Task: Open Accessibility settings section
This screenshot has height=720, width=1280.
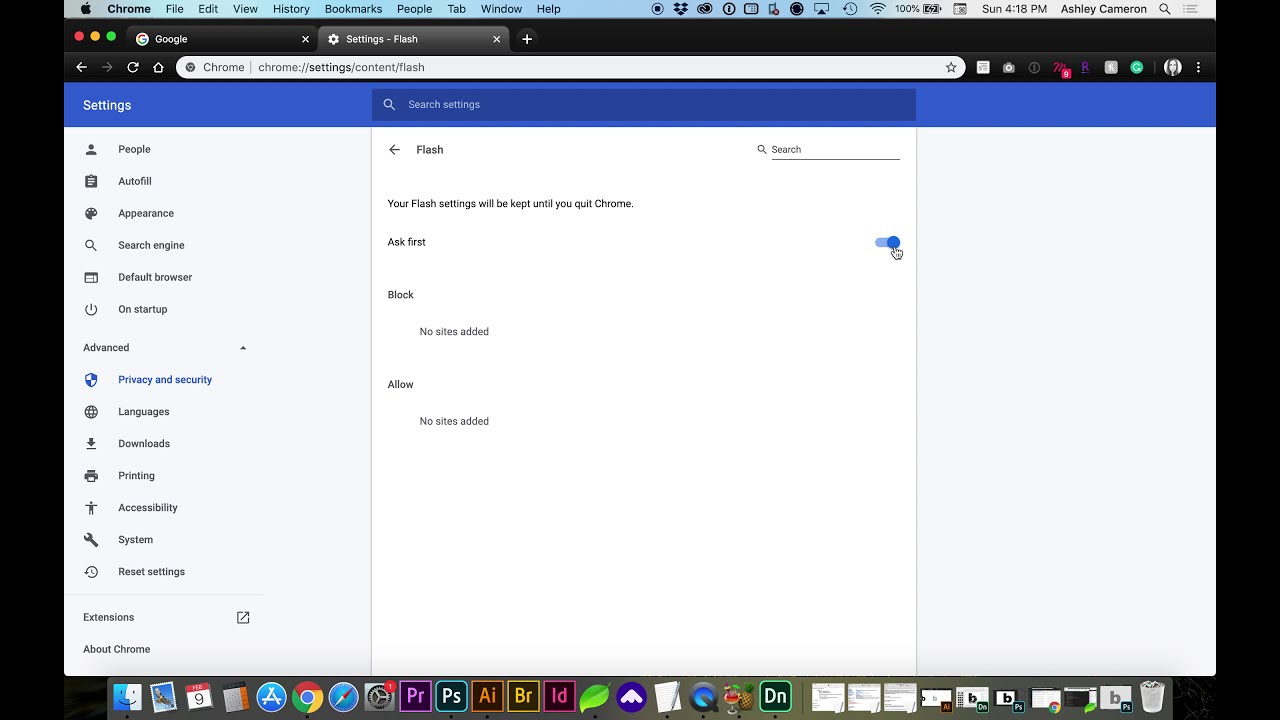Action: click(x=148, y=508)
